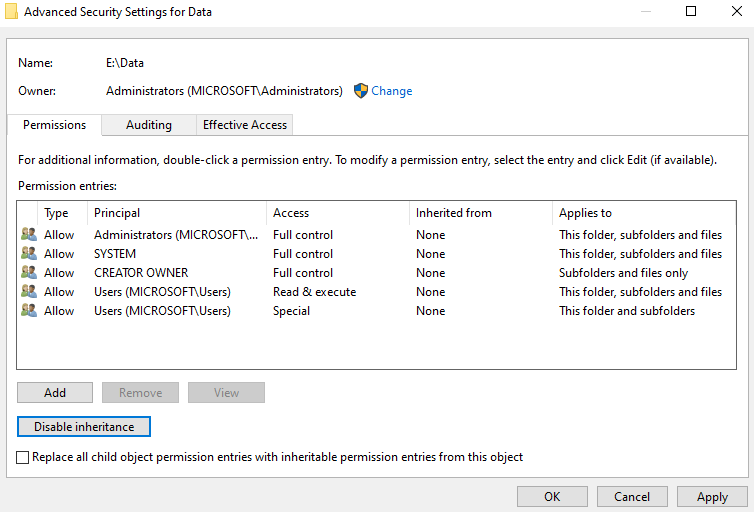The image size is (754, 512).
Task: Click None in the Special row
Action: tap(430, 311)
